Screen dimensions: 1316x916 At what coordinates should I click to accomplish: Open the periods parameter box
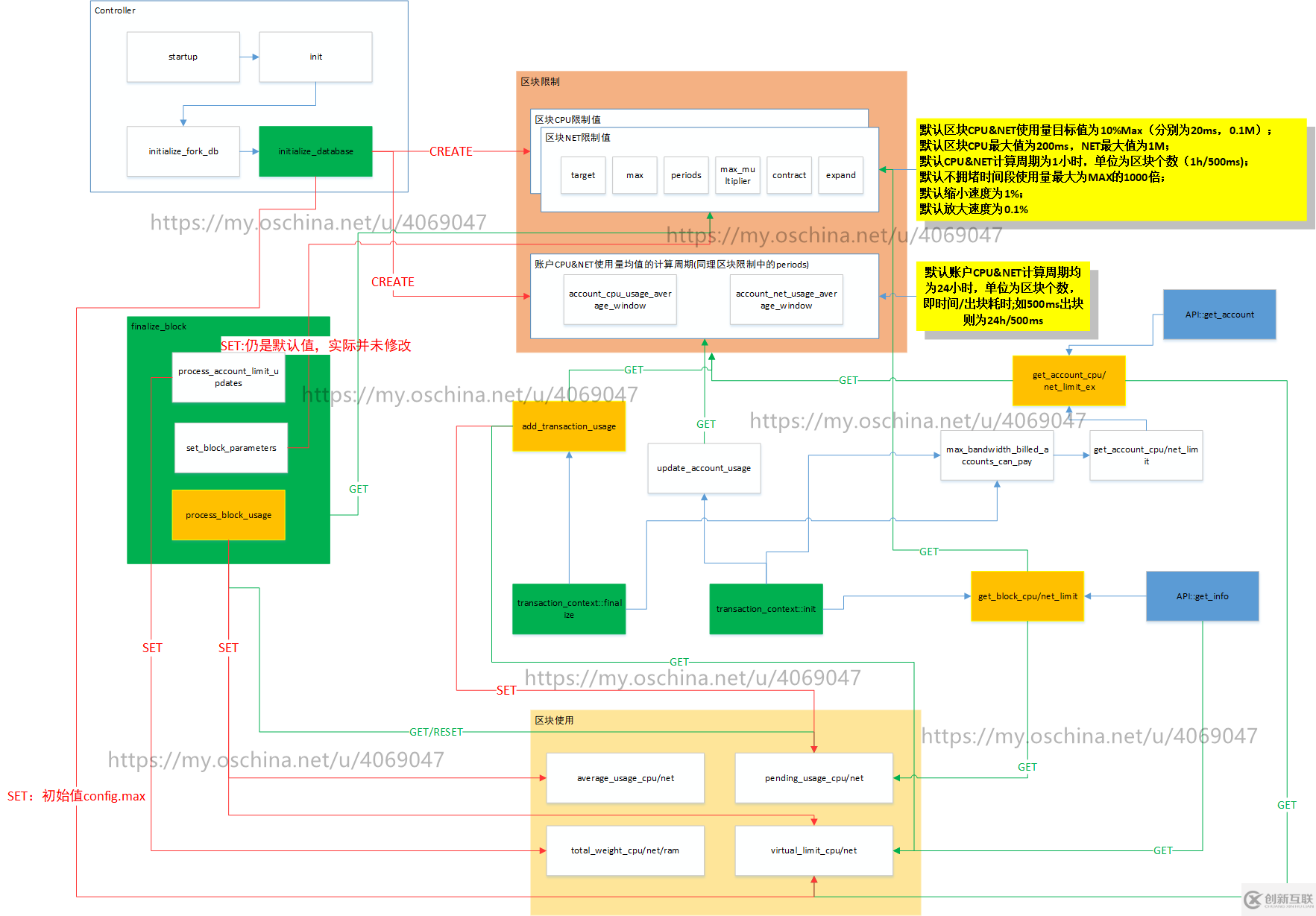(685, 175)
